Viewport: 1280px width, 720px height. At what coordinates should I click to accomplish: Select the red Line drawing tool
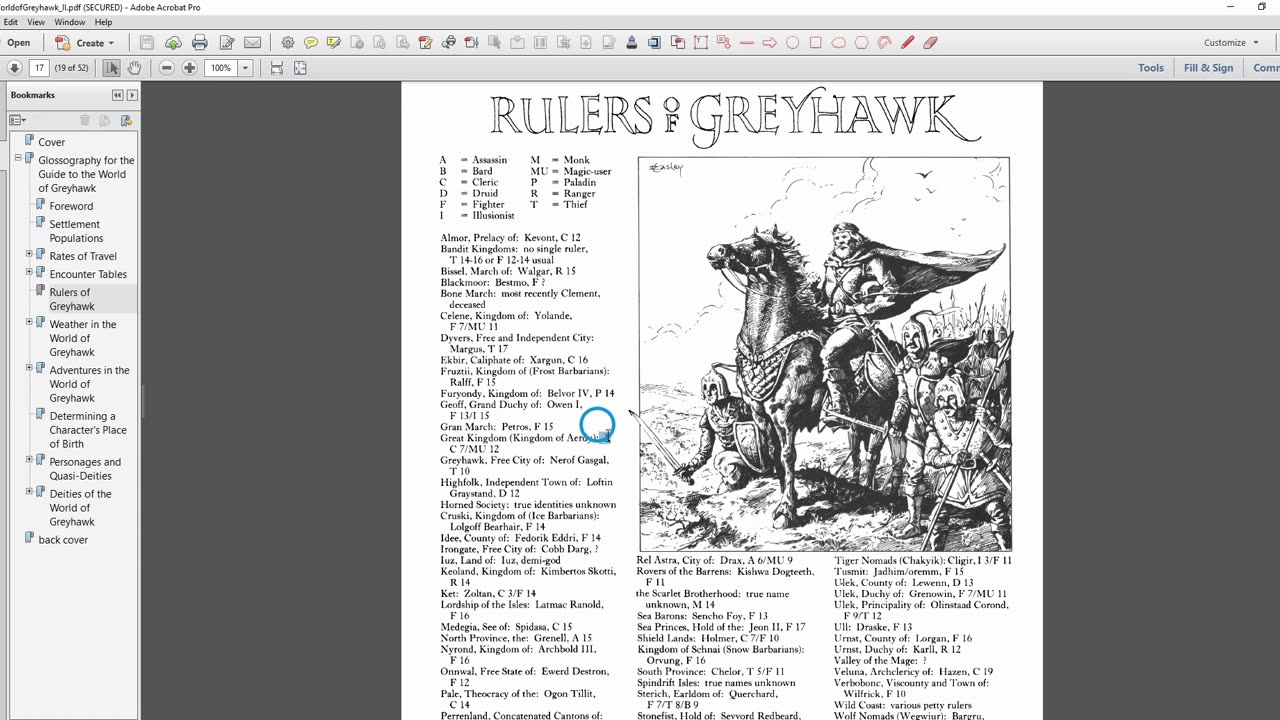click(747, 43)
